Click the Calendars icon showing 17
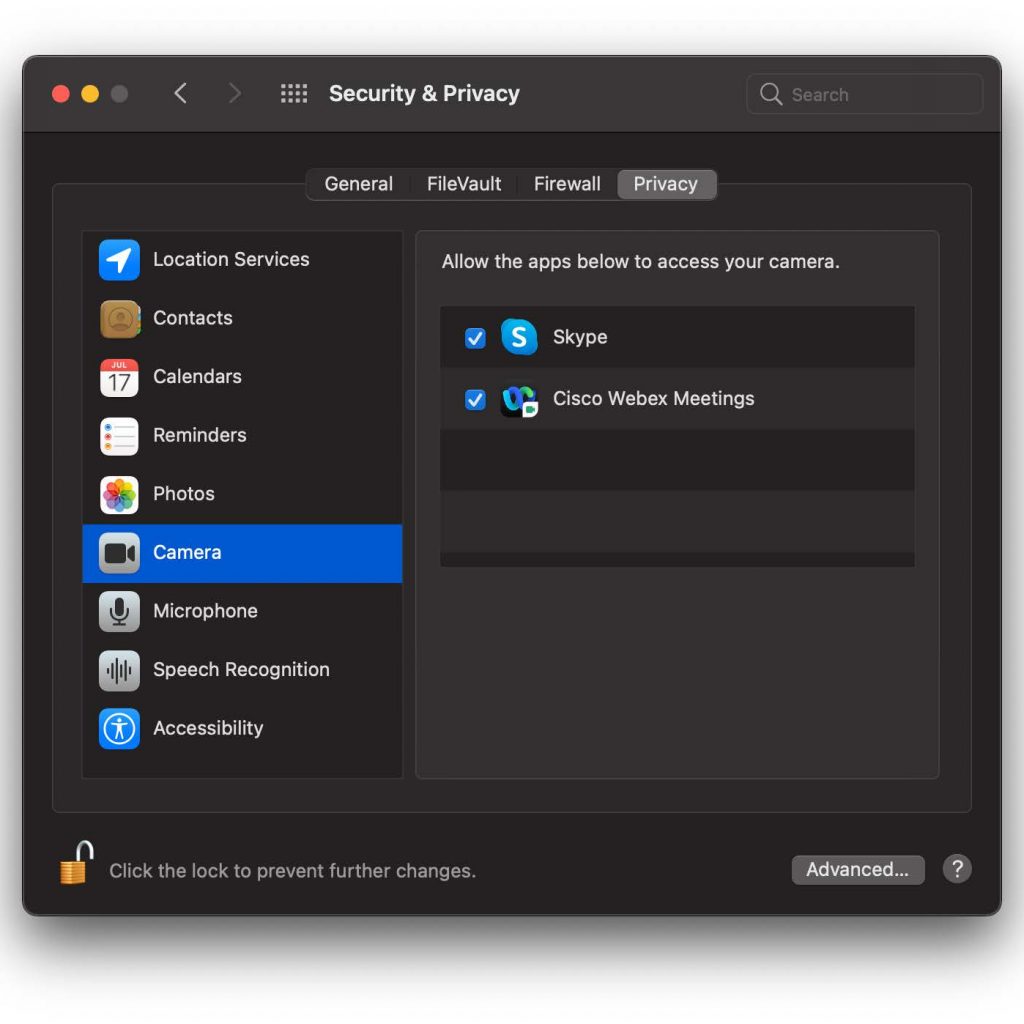 (x=119, y=377)
